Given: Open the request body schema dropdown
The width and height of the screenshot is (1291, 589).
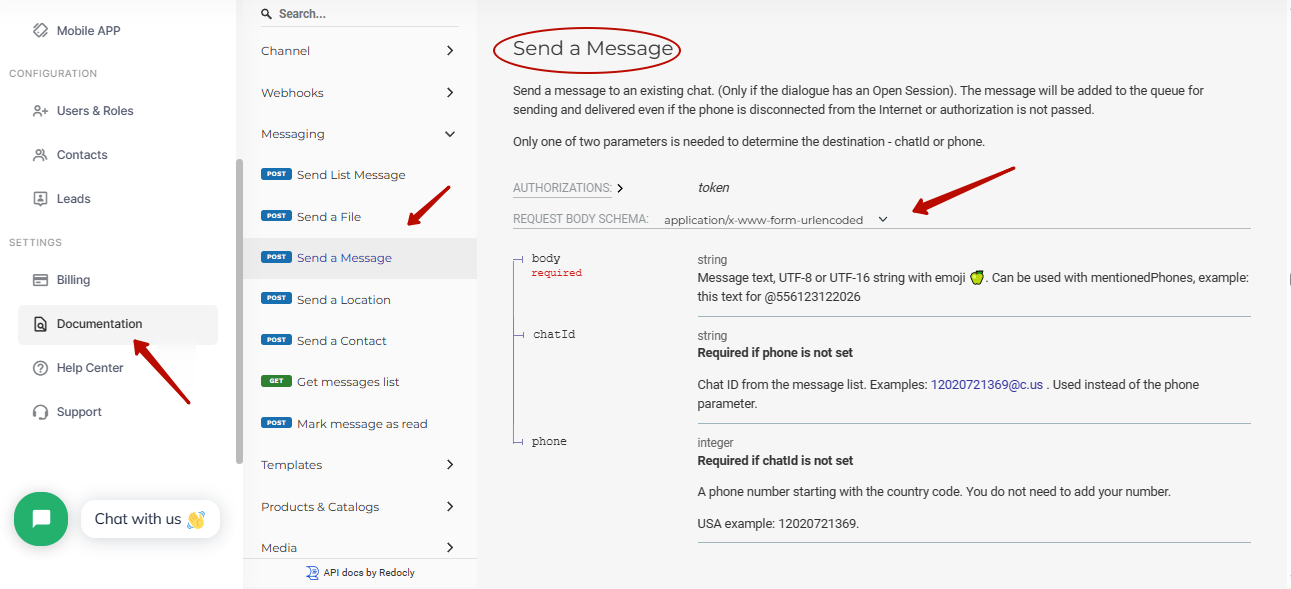Looking at the screenshot, I should pyautogui.click(x=775, y=220).
